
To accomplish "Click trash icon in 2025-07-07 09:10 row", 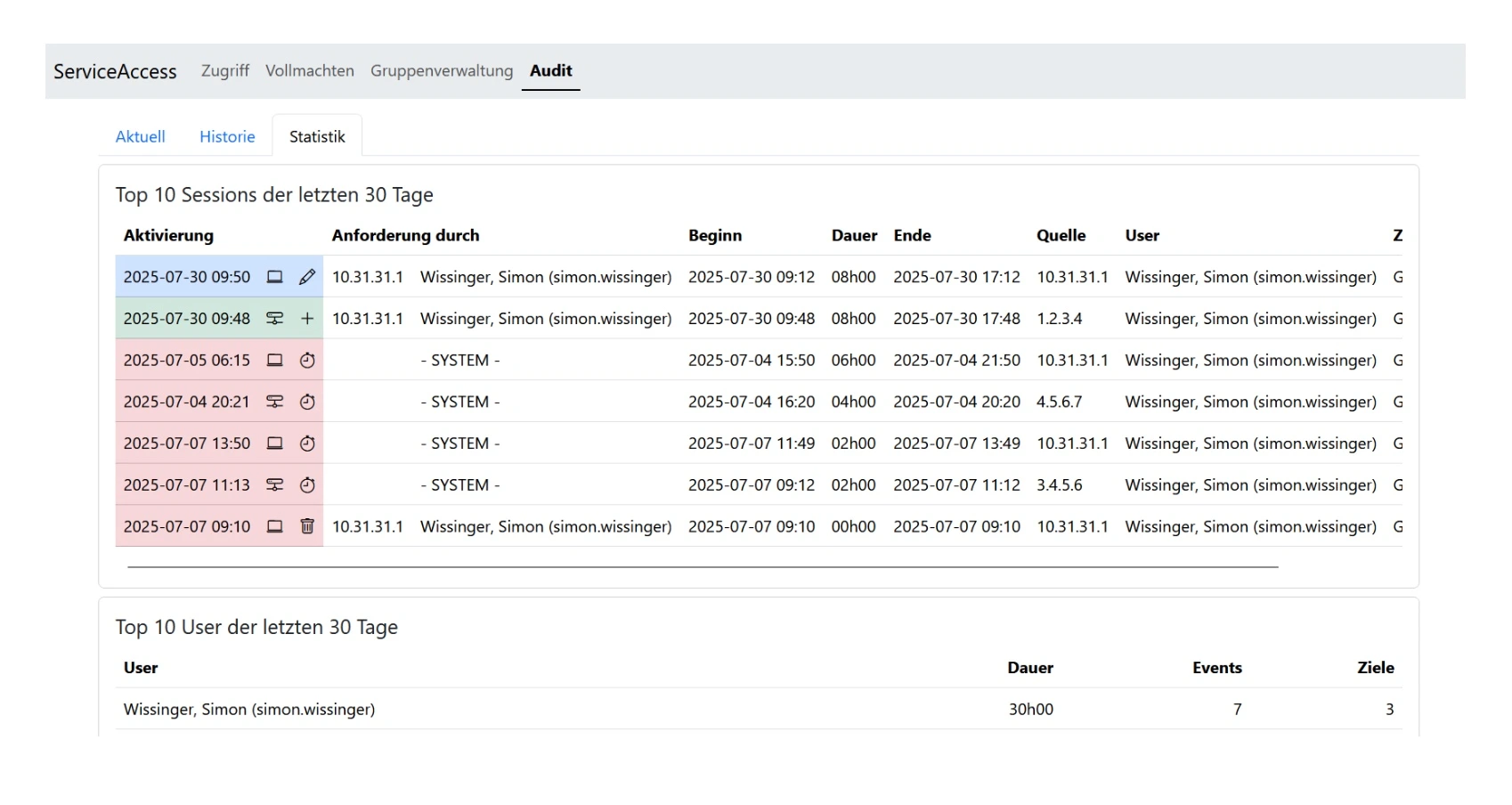I will pos(307,526).
